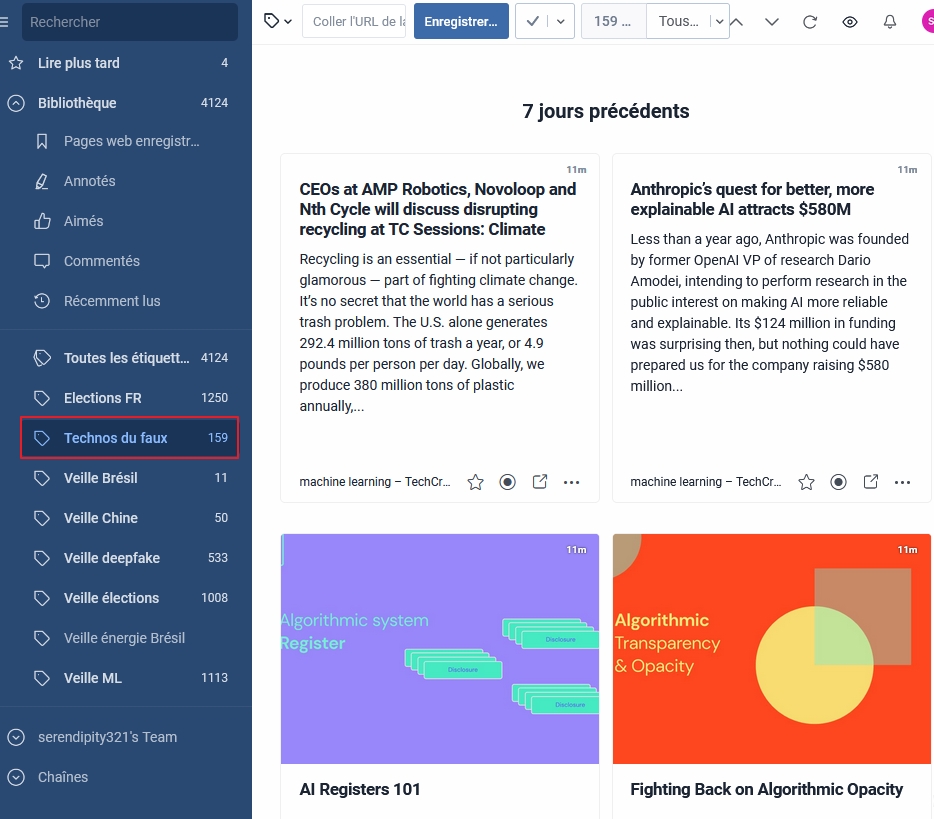Toggle read status of the AMP Robotics article

[507, 482]
